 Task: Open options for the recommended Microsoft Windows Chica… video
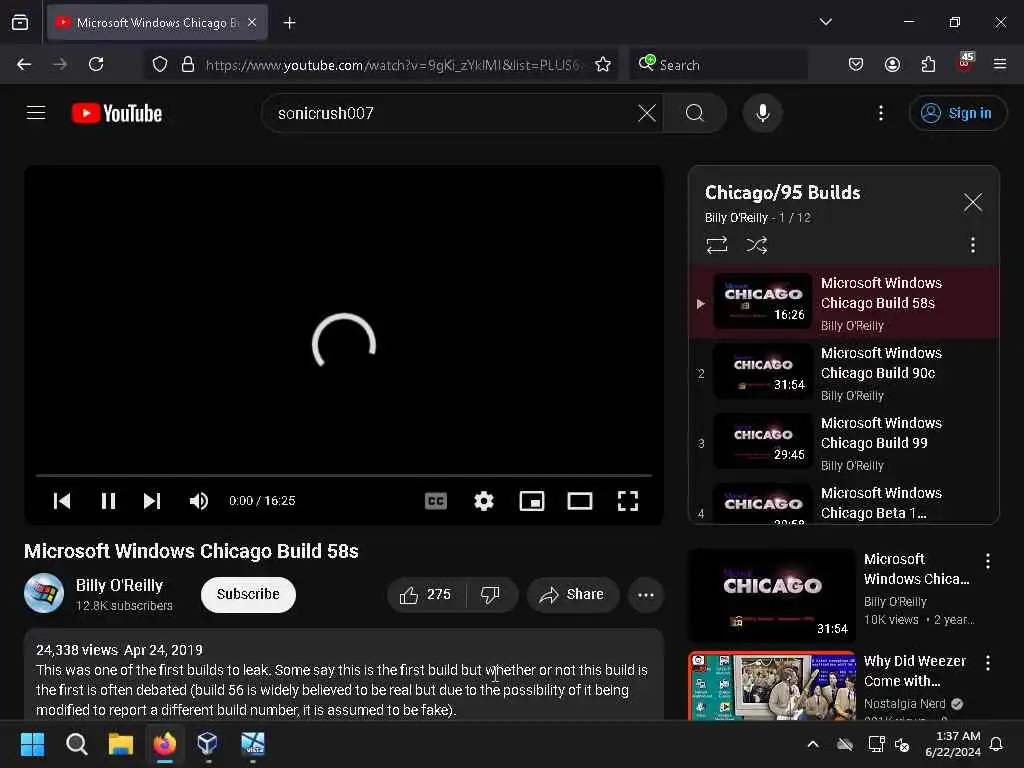[x=988, y=560]
